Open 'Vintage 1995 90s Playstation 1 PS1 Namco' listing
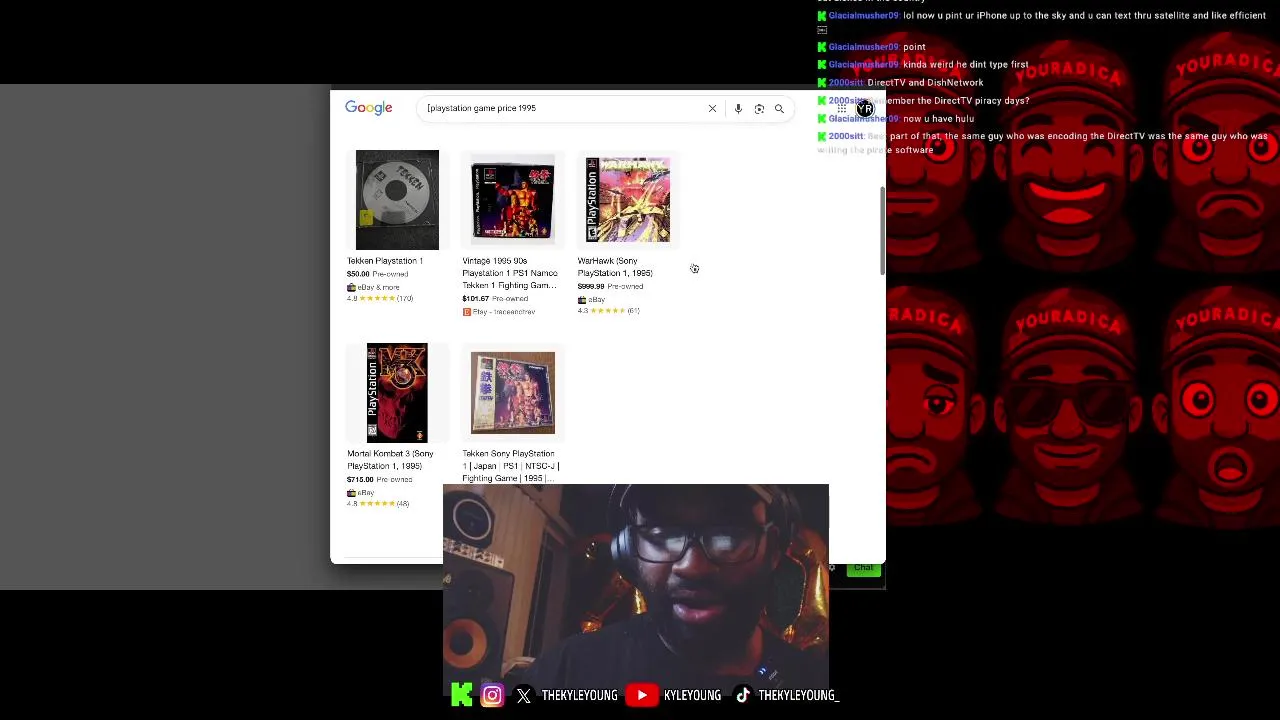This screenshot has width=1280, height=720. [x=510, y=273]
